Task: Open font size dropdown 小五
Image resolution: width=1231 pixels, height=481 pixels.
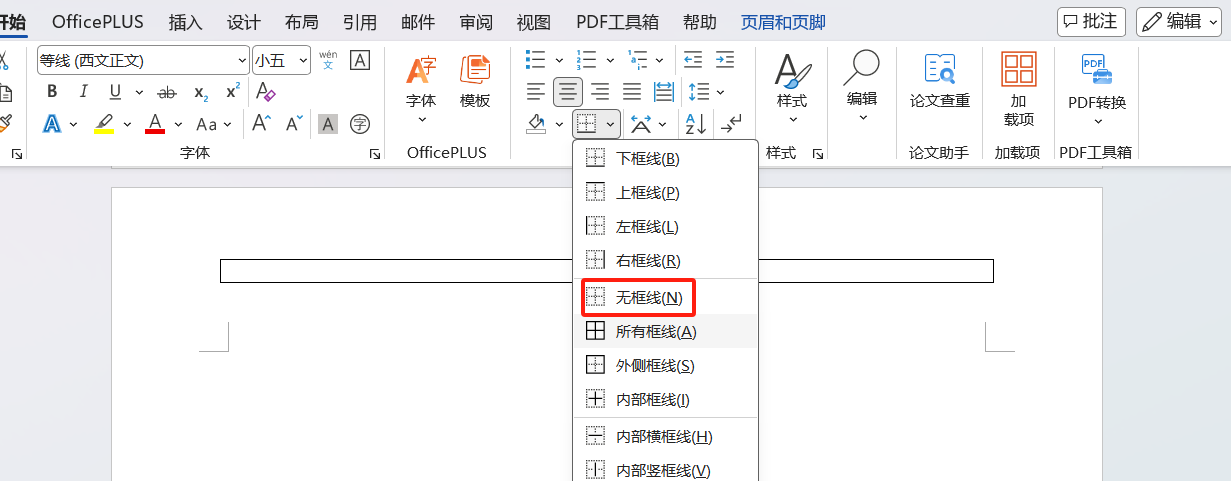Action: tap(281, 60)
